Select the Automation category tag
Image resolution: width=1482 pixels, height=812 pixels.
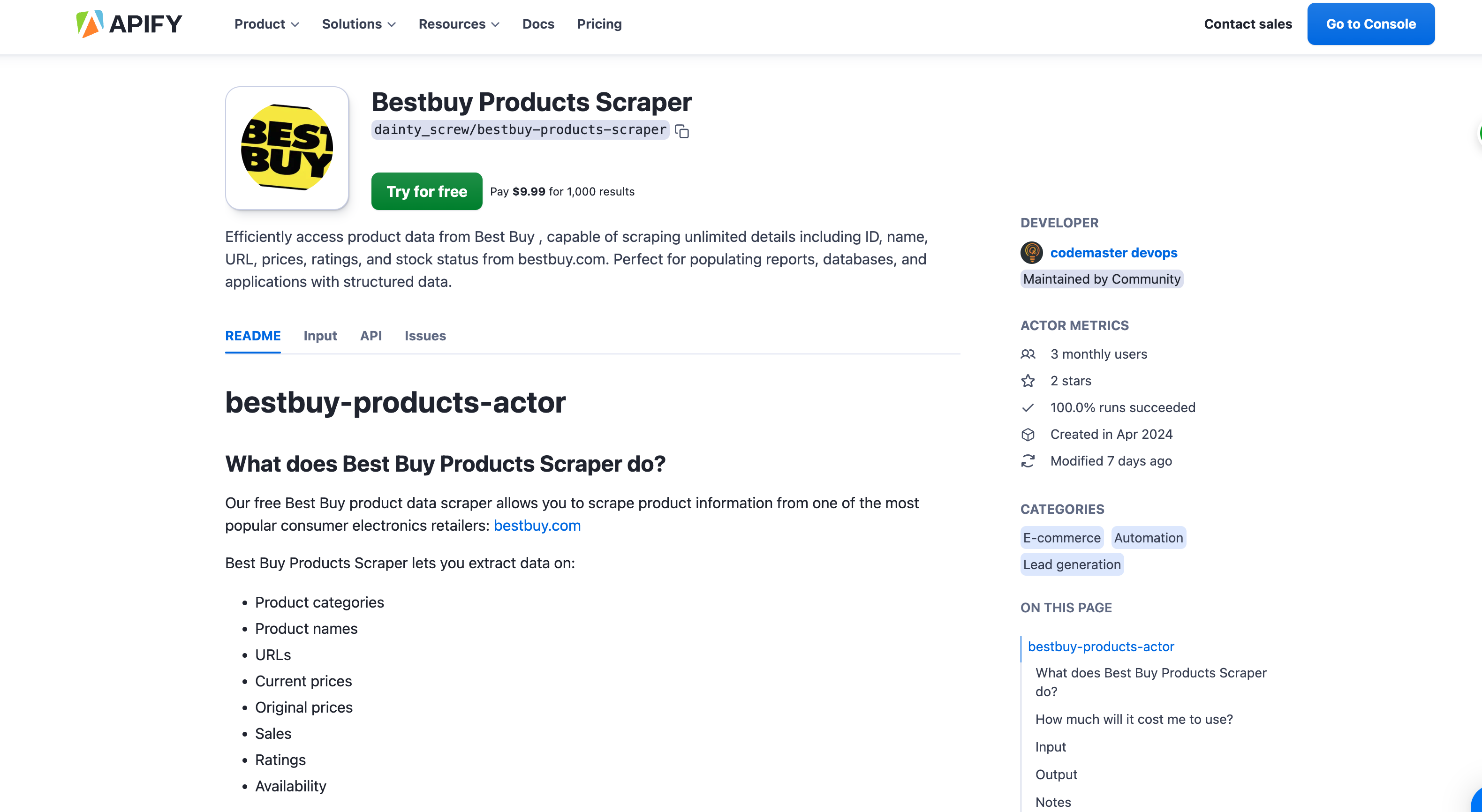(x=1149, y=538)
